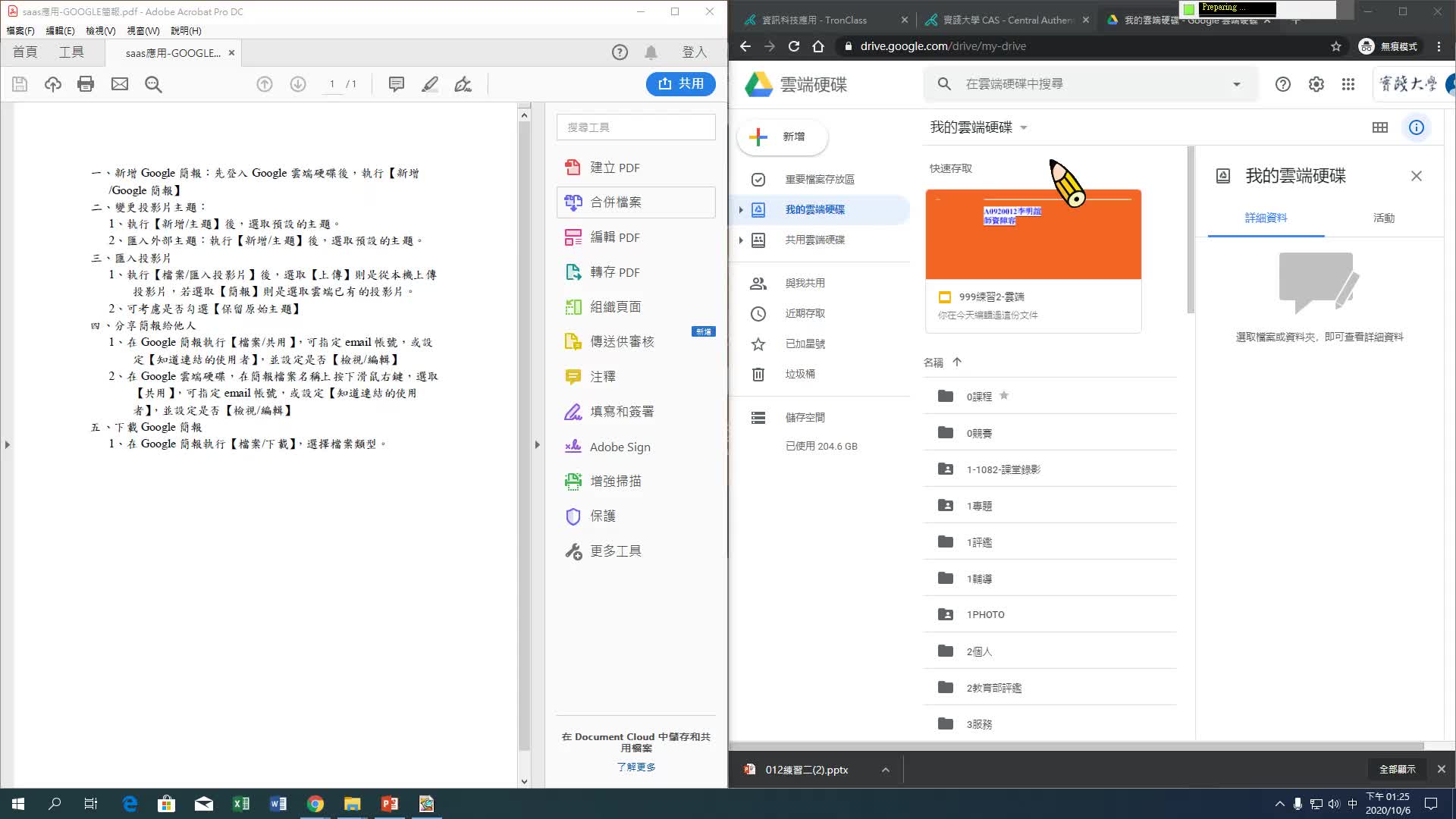Screen dimensions: 1456x819
Task: Go to previous page with up arrow icon
Action: click(264, 84)
